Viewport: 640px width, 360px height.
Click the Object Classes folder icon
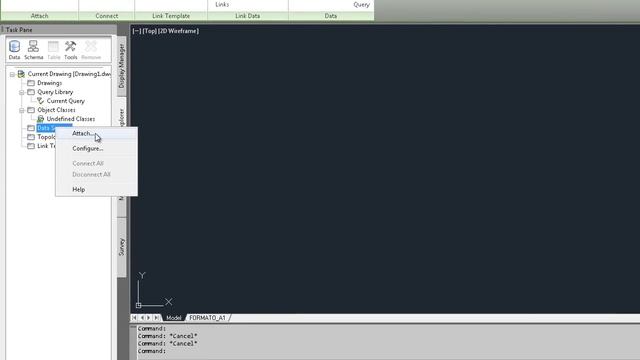pos(31,110)
